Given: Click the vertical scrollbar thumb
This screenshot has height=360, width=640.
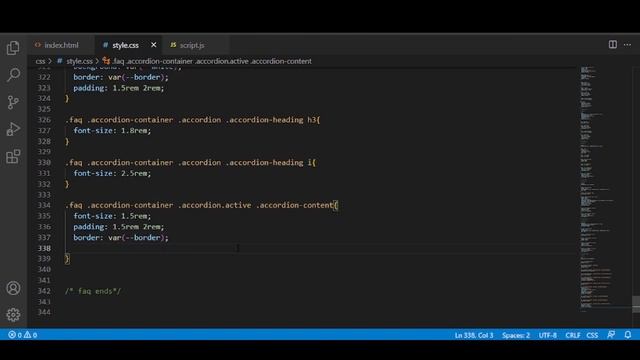Looking at the screenshot, I should [636, 304].
